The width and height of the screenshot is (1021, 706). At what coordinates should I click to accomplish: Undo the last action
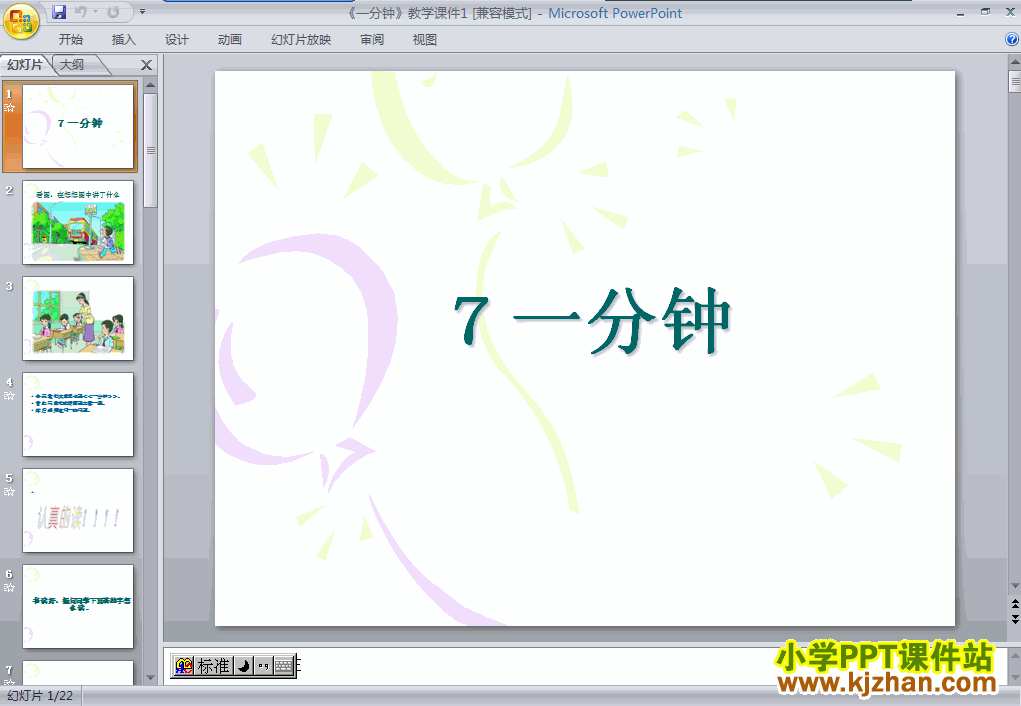pyautogui.click(x=81, y=12)
